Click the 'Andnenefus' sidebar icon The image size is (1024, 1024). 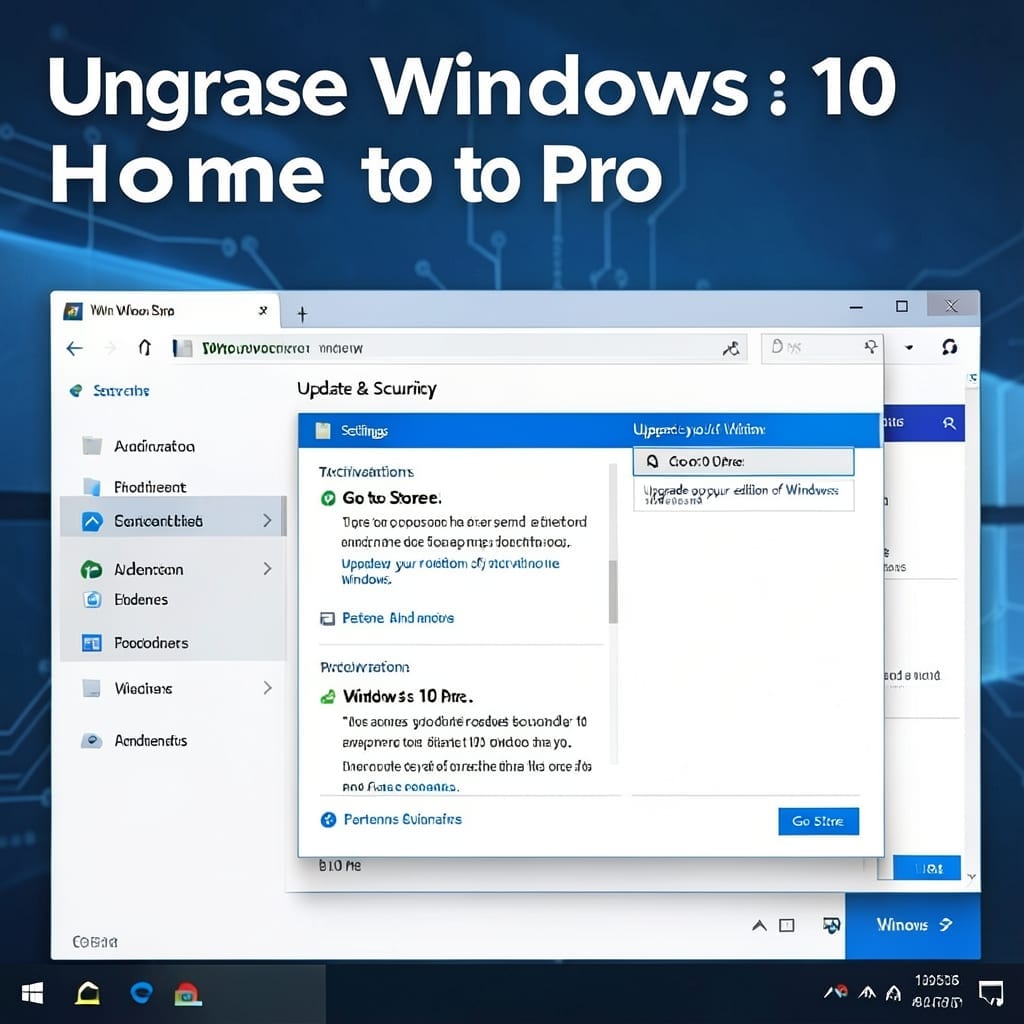[x=91, y=741]
